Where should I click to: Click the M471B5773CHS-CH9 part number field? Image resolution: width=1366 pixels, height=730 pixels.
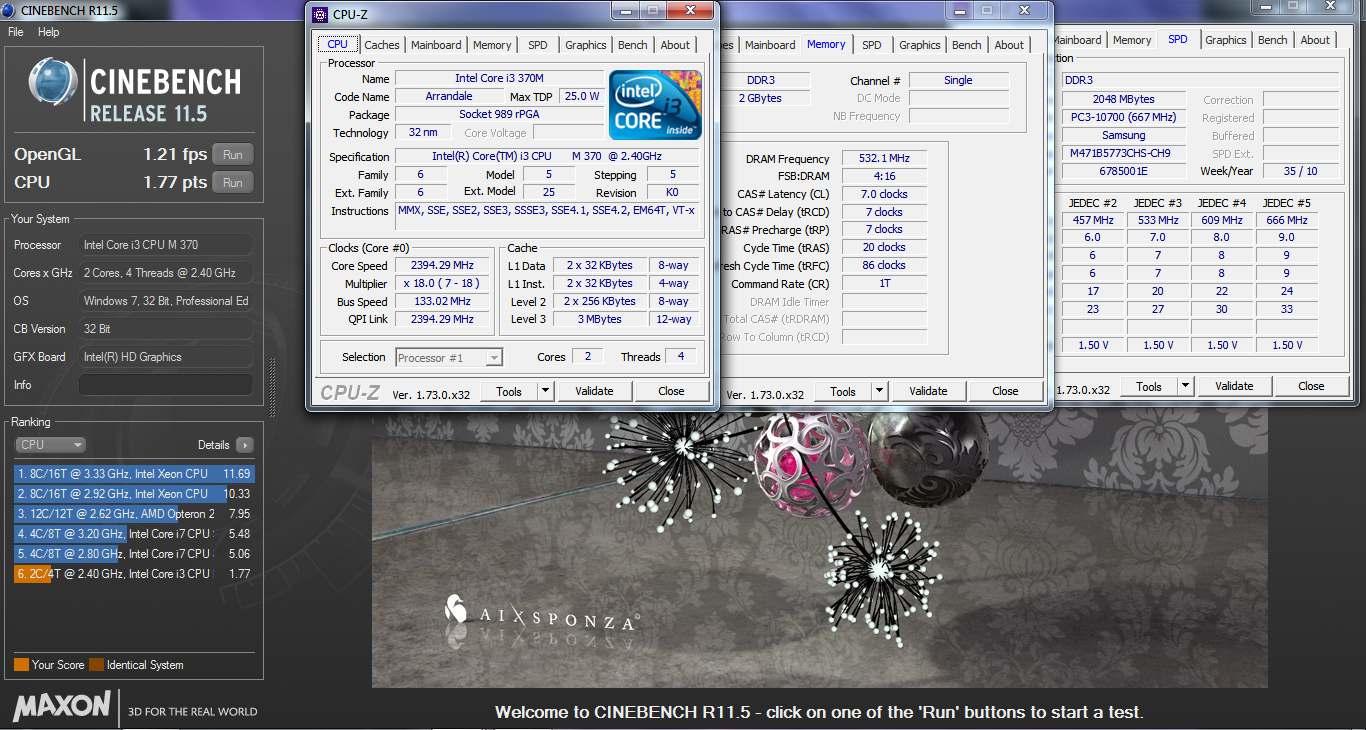(1124, 153)
